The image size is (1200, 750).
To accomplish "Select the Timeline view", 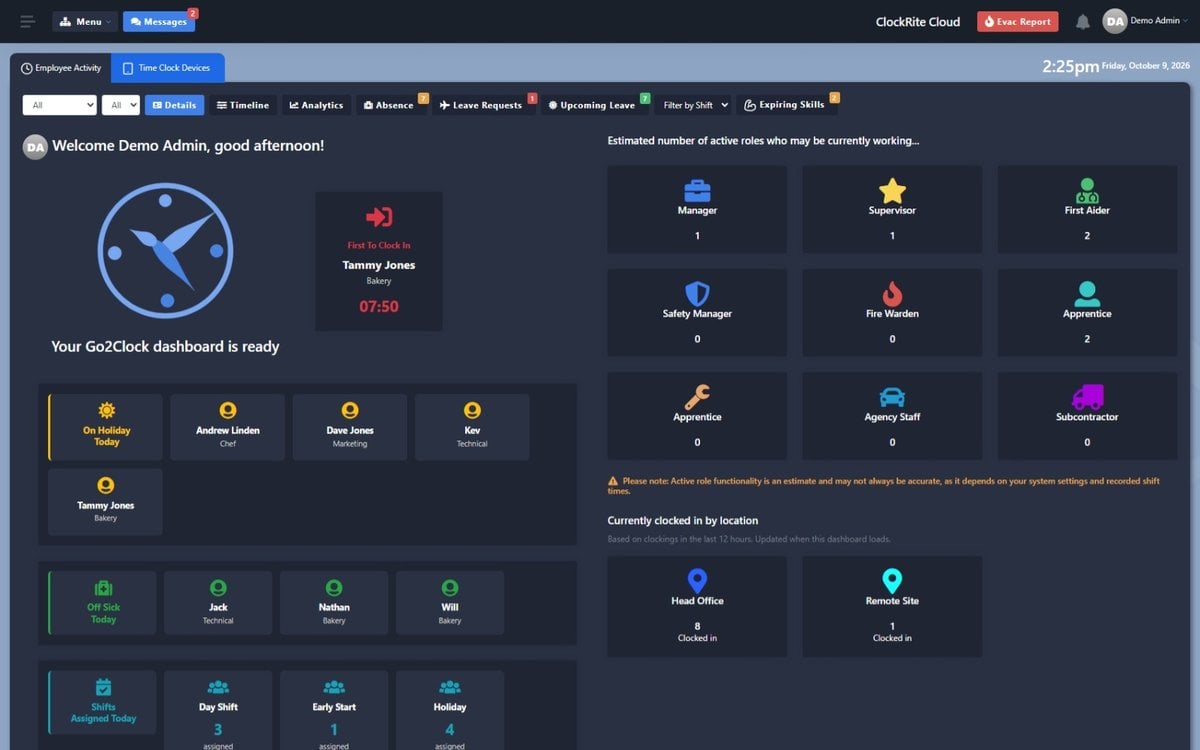I will [x=243, y=105].
